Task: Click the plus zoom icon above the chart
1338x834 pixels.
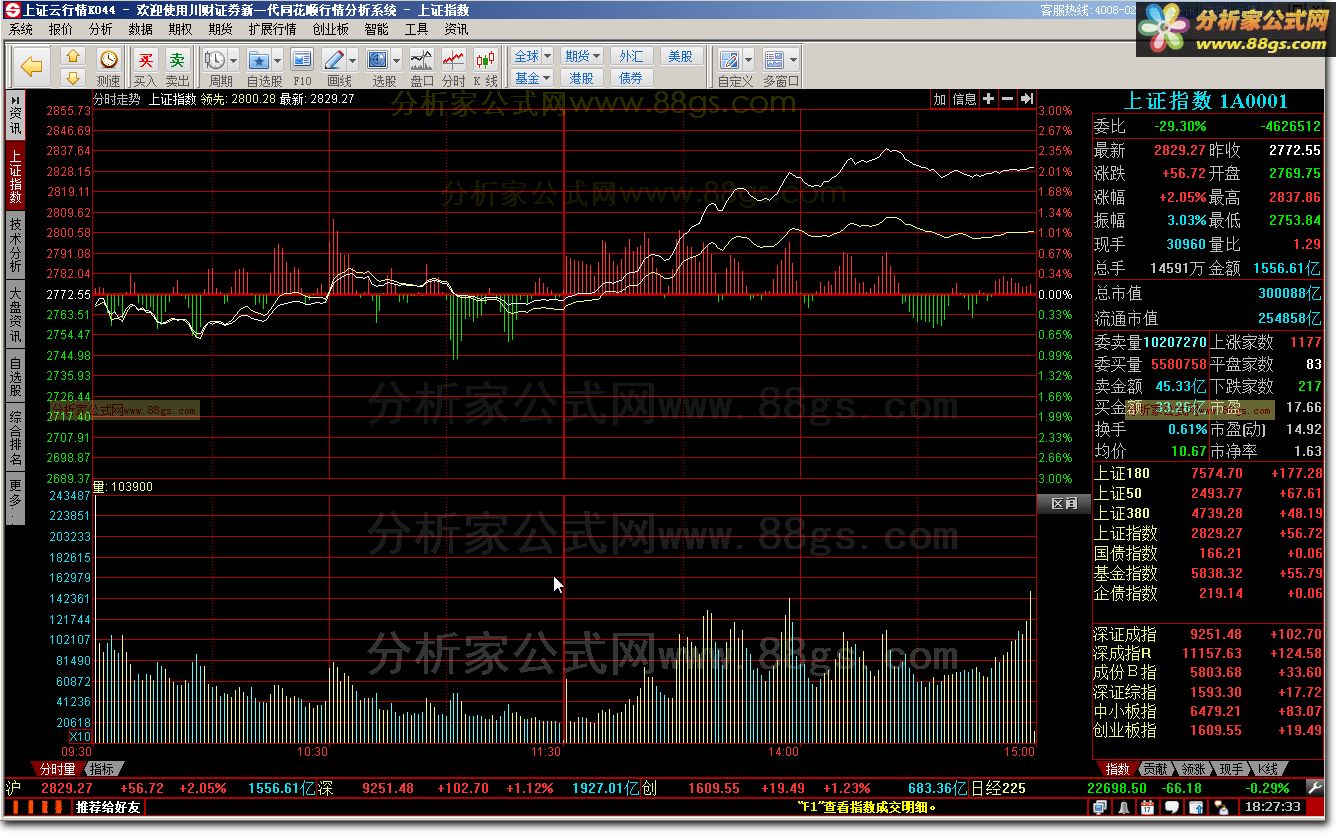Action: [x=988, y=99]
